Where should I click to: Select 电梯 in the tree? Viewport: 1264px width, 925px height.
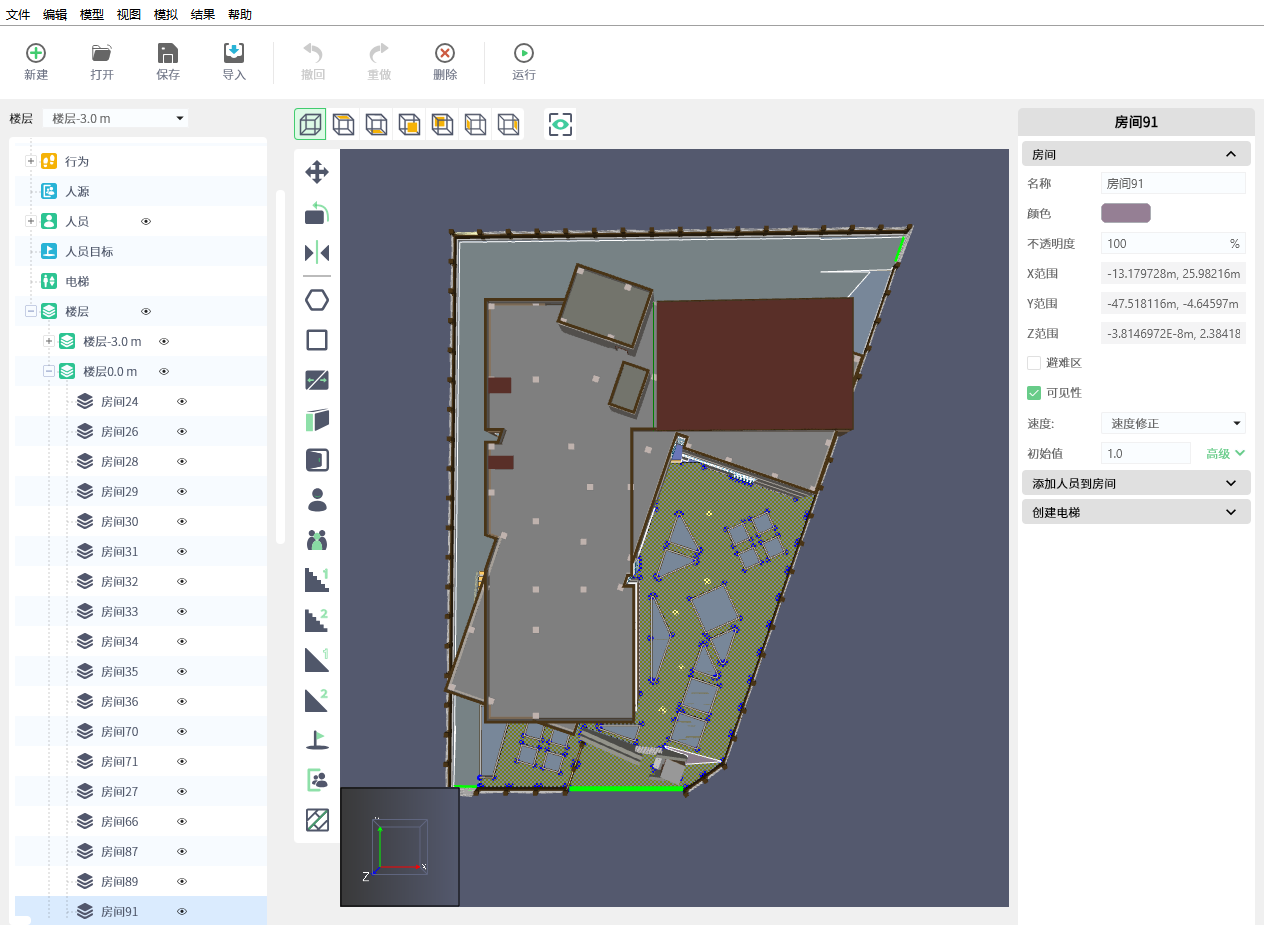(77, 281)
